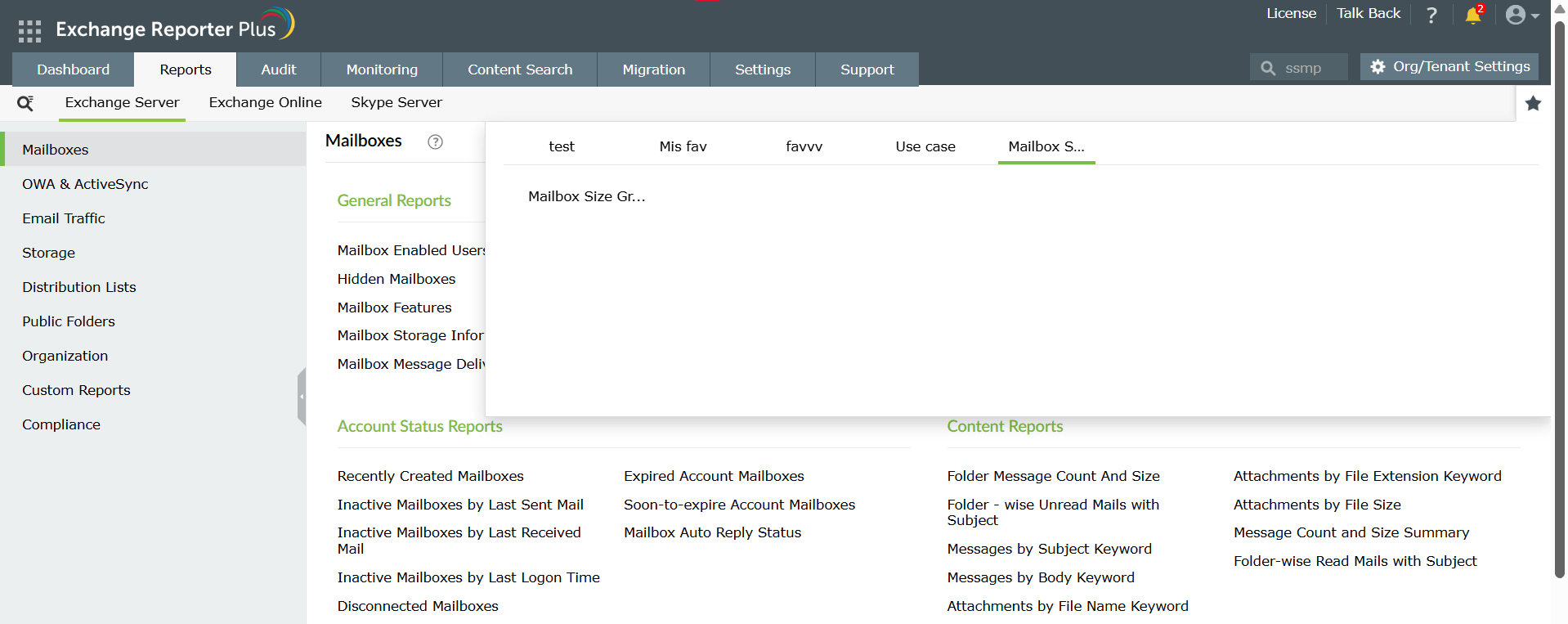The image size is (1568, 624).
Task: Open Message Count and Size Summary report
Action: [1351, 532]
